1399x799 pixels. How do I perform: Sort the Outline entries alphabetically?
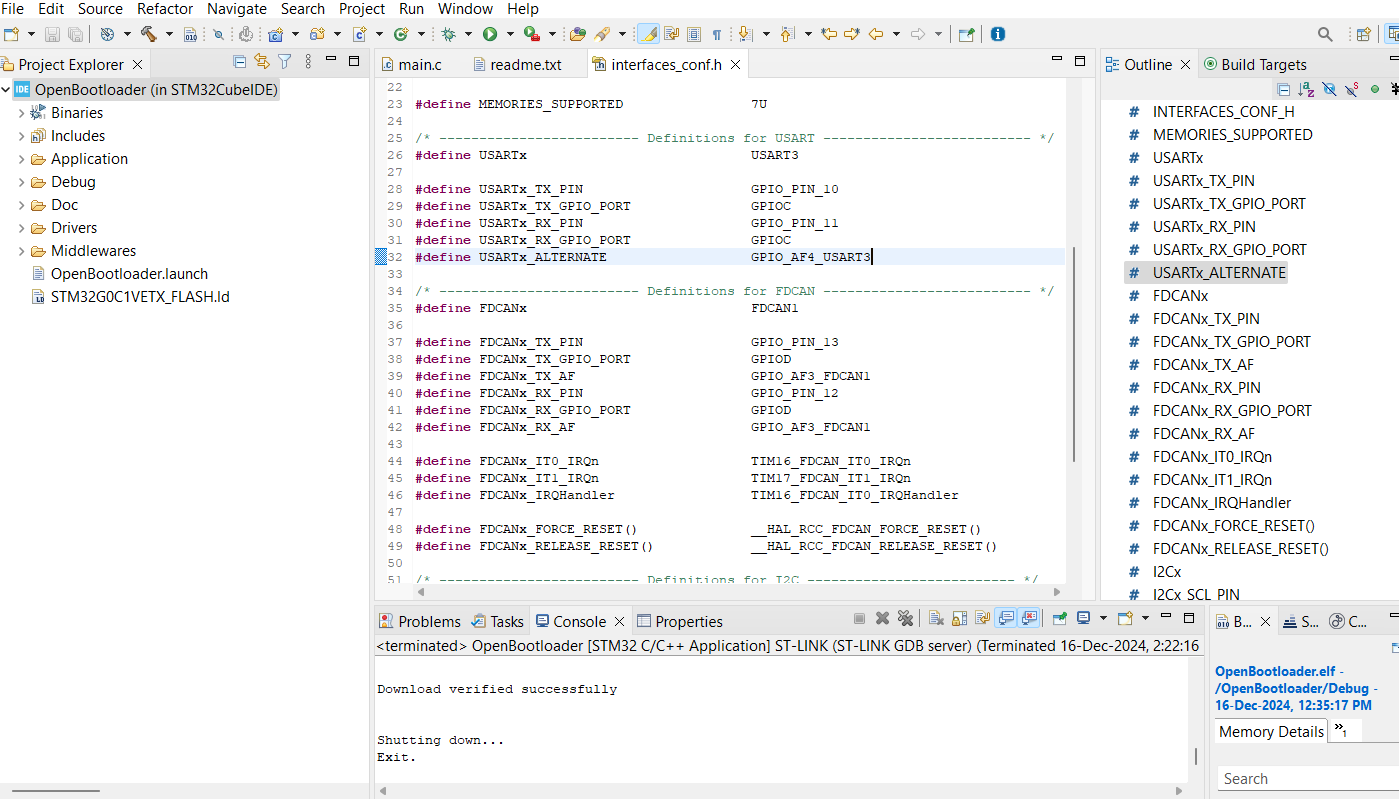(x=1305, y=89)
